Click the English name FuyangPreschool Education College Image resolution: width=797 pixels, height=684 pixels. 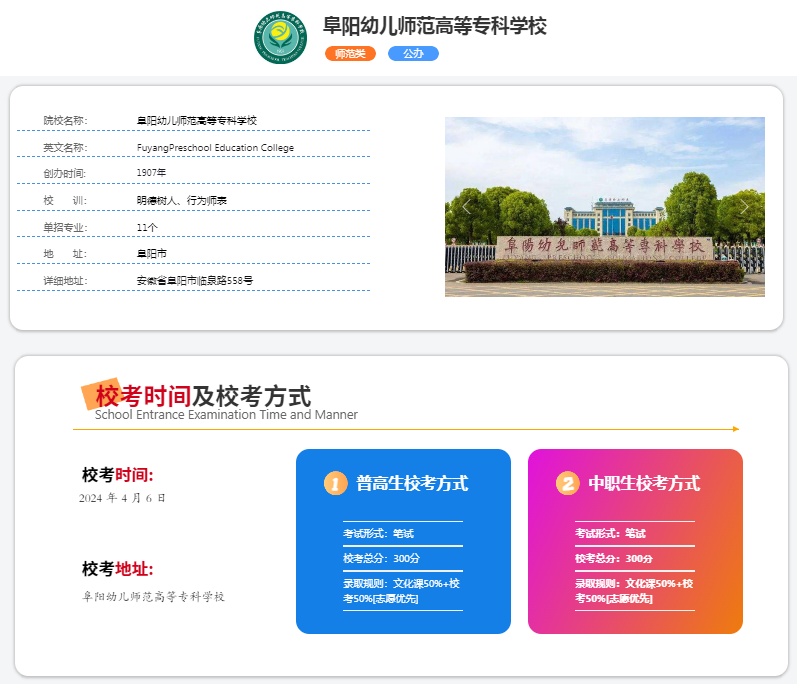coord(215,148)
